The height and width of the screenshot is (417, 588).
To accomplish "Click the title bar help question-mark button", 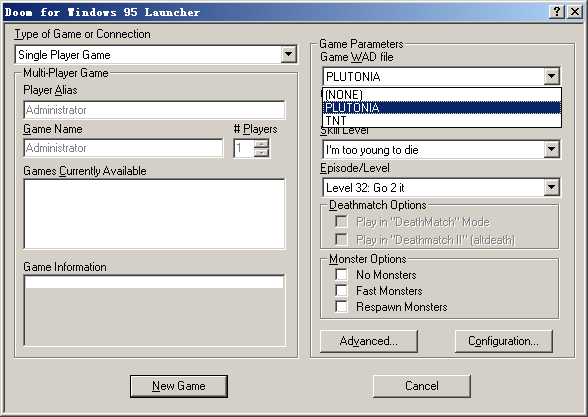I will tap(557, 12).
